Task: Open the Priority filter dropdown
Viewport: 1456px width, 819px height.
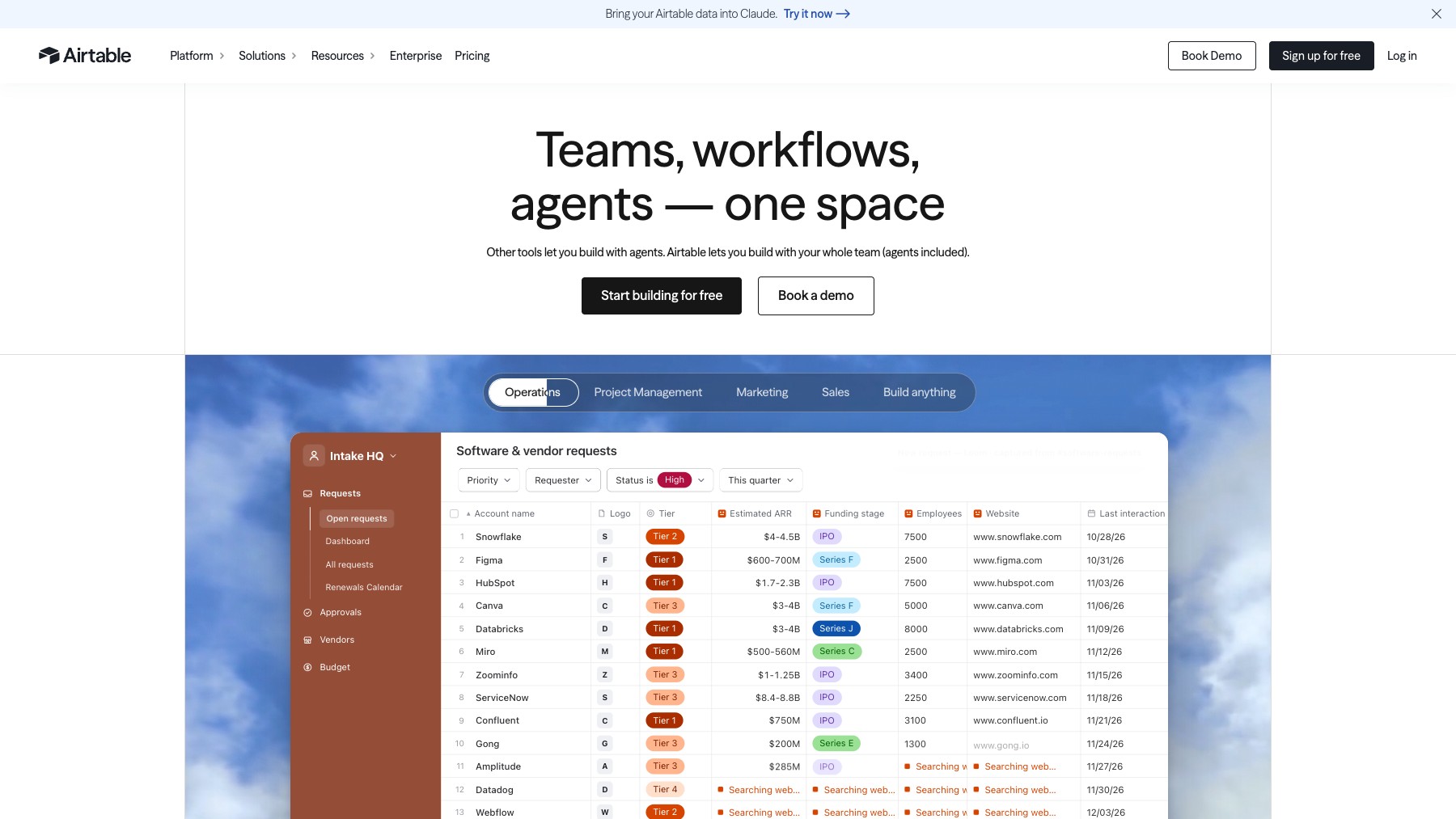Action: pos(489,480)
